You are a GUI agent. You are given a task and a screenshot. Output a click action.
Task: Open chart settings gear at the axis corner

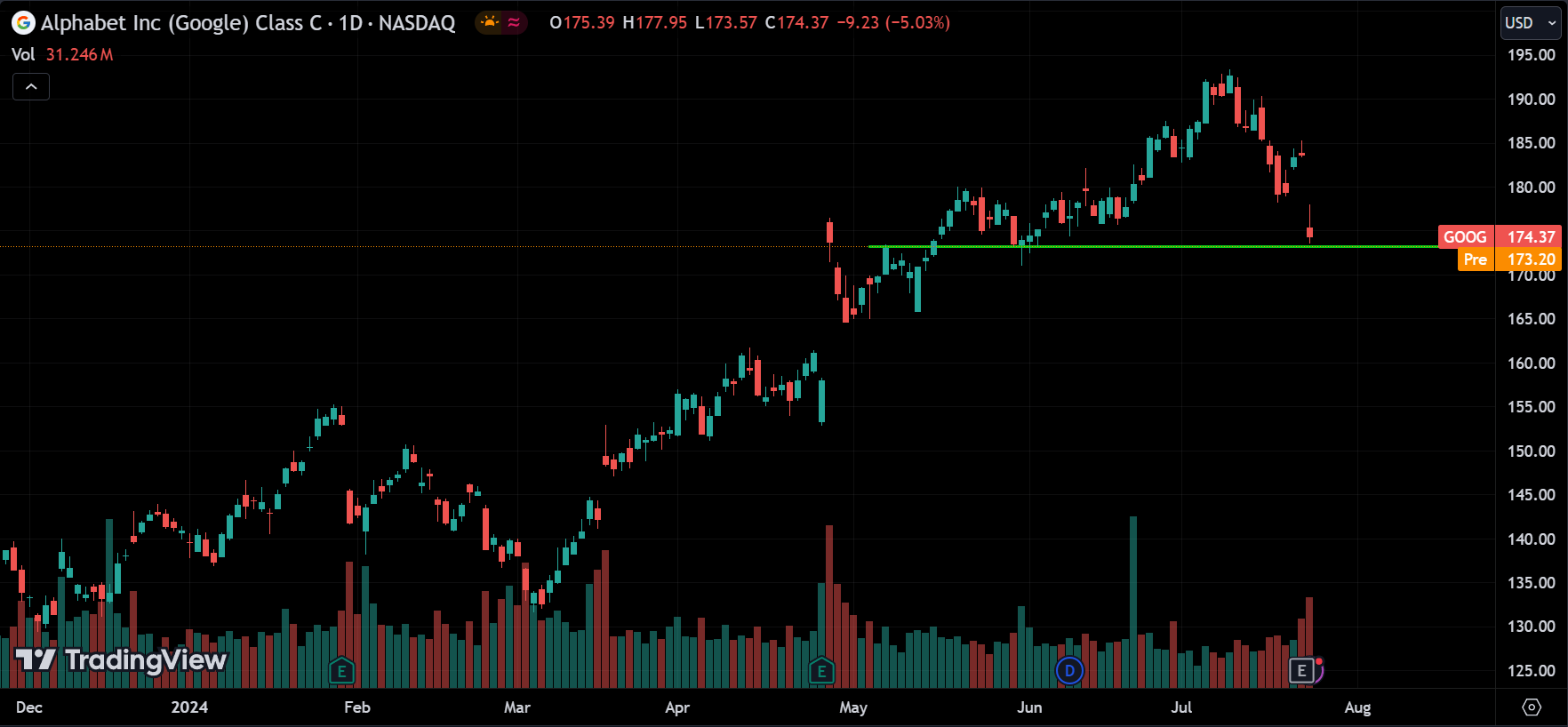(1532, 707)
